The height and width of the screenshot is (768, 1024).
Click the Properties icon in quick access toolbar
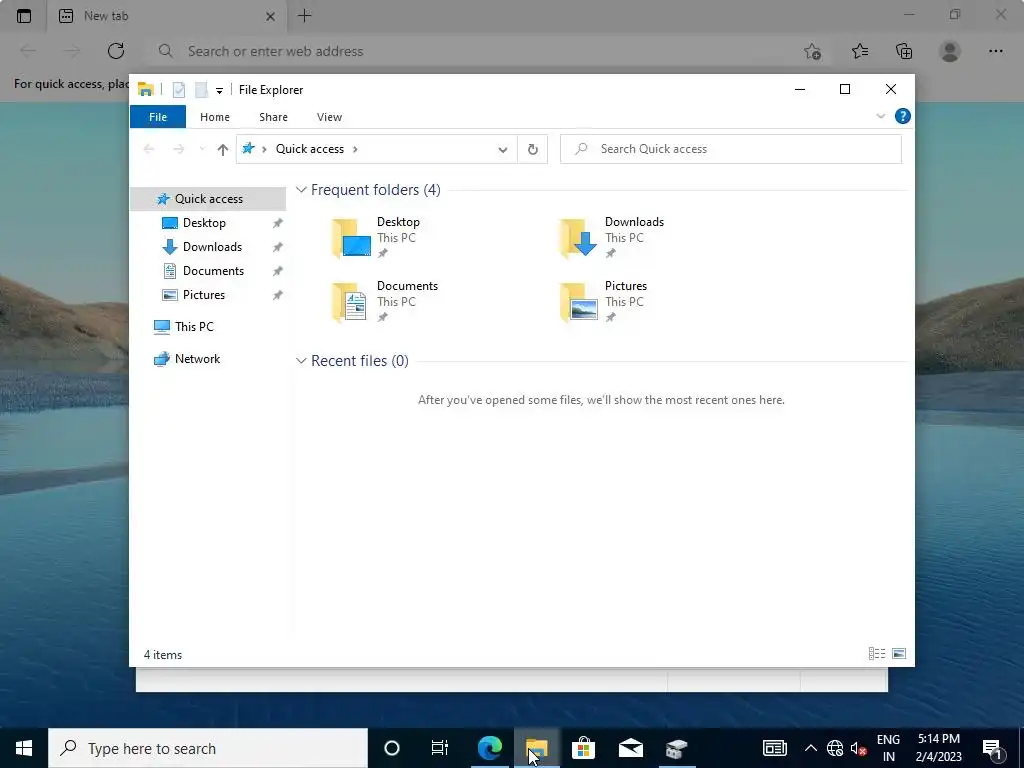click(x=179, y=90)
